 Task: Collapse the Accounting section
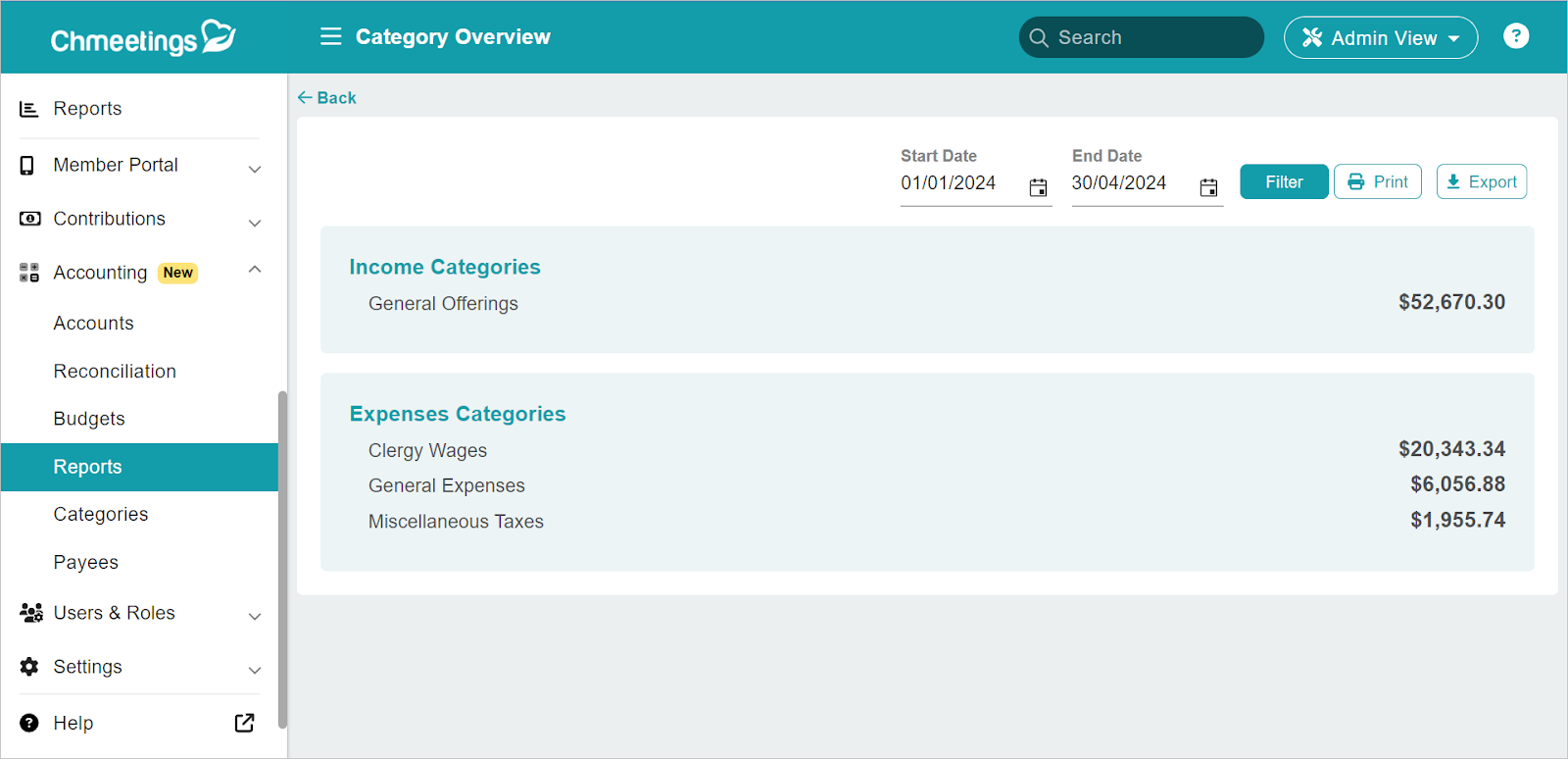click(255, 270)
